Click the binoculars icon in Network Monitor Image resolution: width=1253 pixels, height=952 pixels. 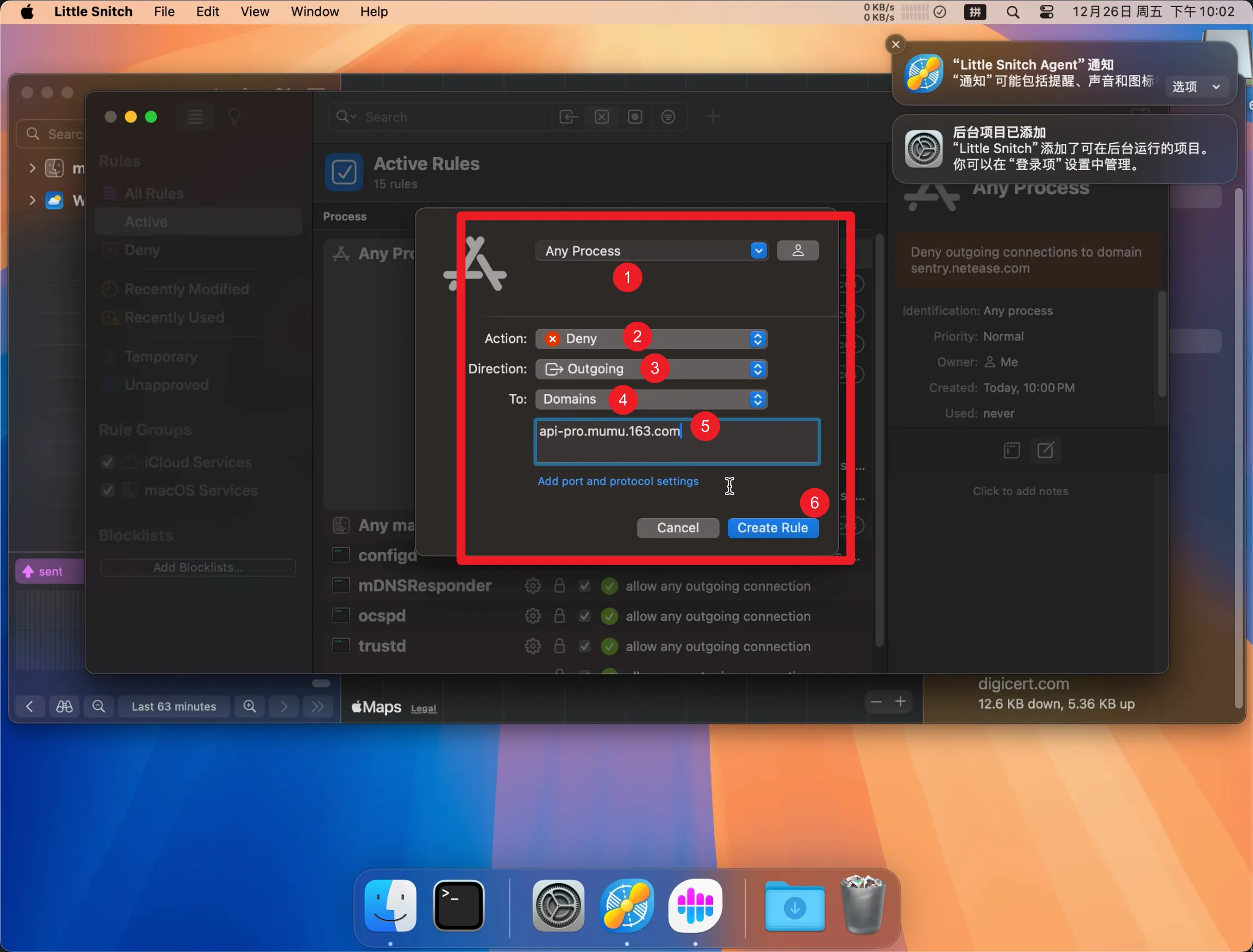[x=64, y=706]
